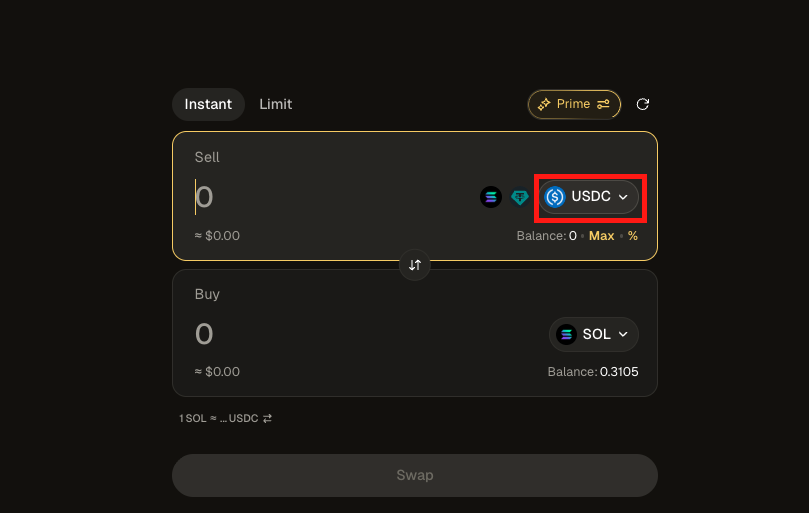Screen dimensions: 809x513
Task: Switch to the Limit tab
Action: [276, 104]
